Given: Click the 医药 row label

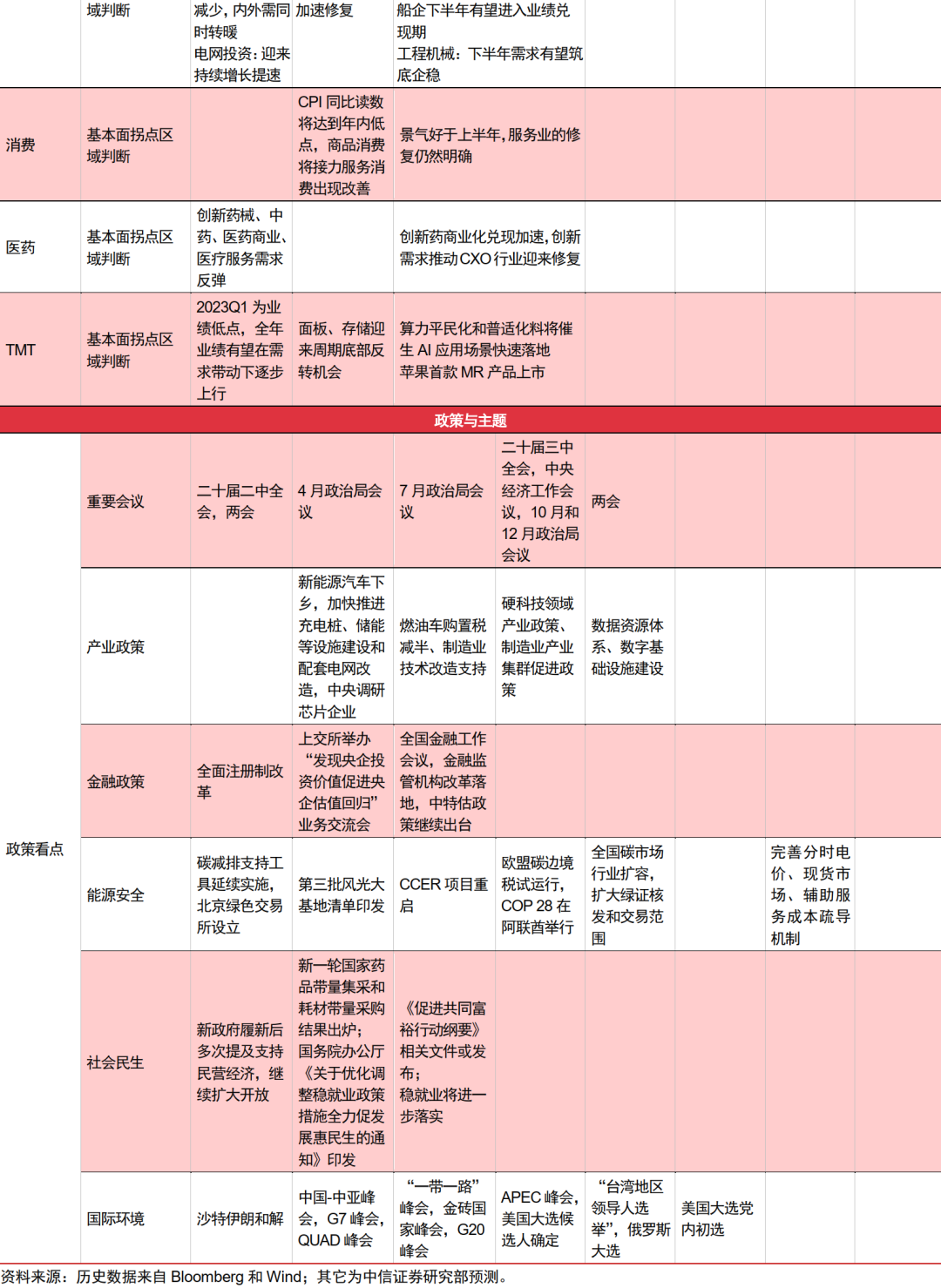Looking at the screenshot, I should pos(21,247).
